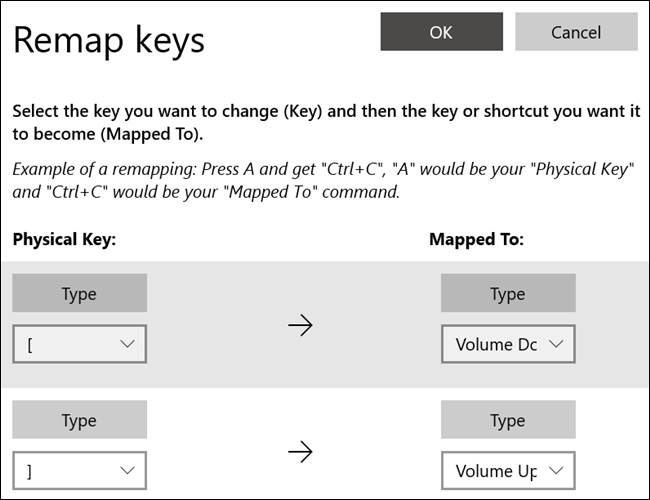
Task: Click the chevron on the ']' combo box
Action: point(127,471)
